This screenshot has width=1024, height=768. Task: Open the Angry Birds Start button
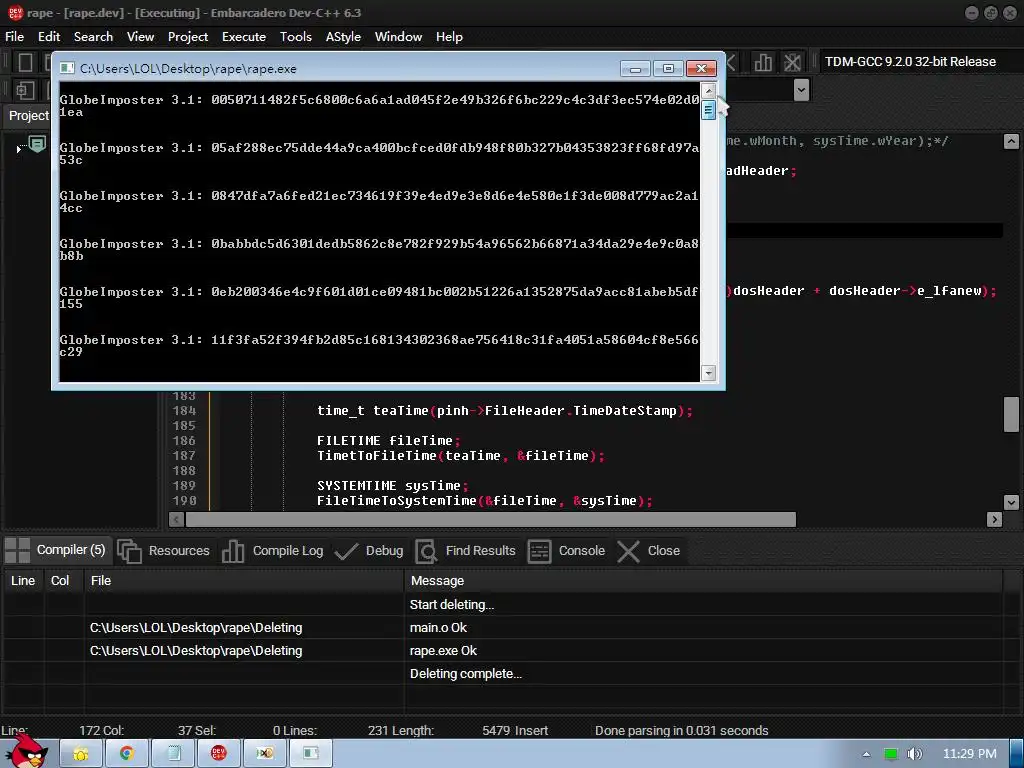click(x=29, y=752)
